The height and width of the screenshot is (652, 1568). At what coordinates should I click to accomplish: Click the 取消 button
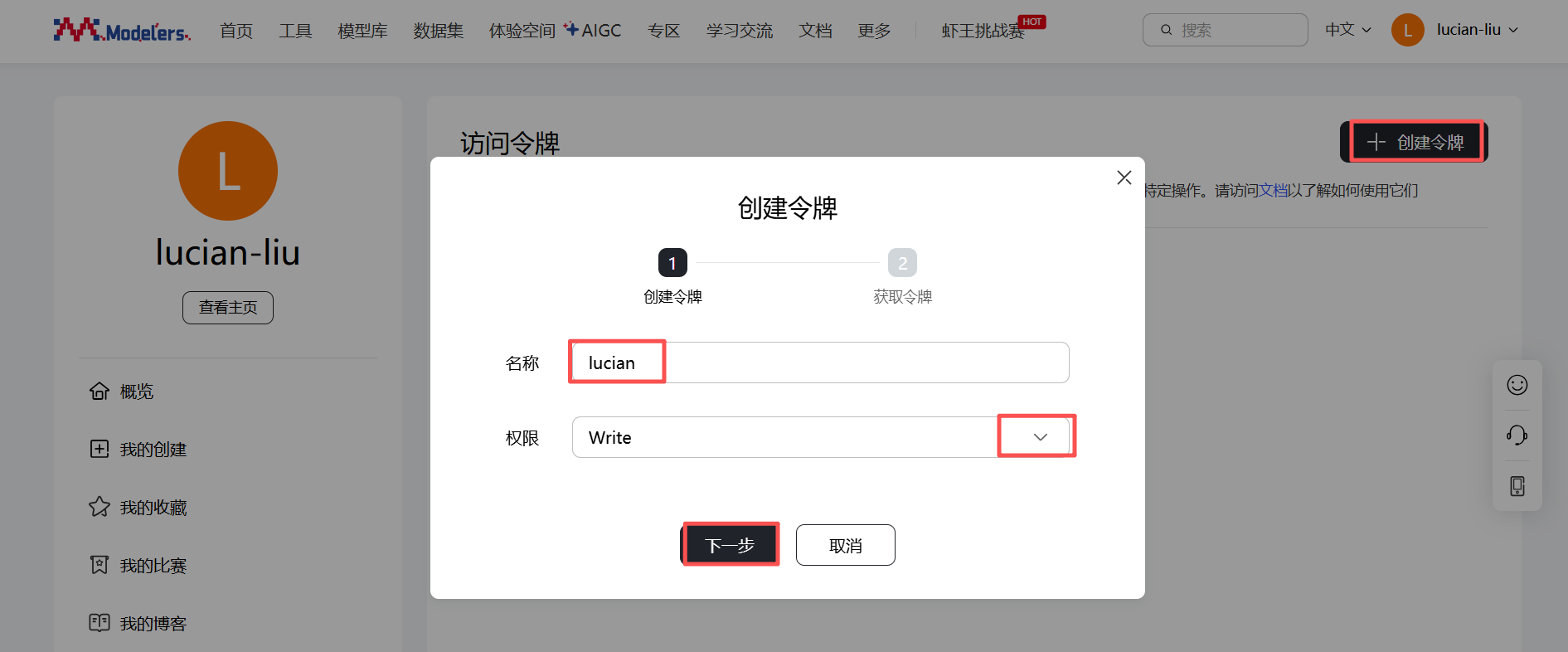click(x=846, y=545)
